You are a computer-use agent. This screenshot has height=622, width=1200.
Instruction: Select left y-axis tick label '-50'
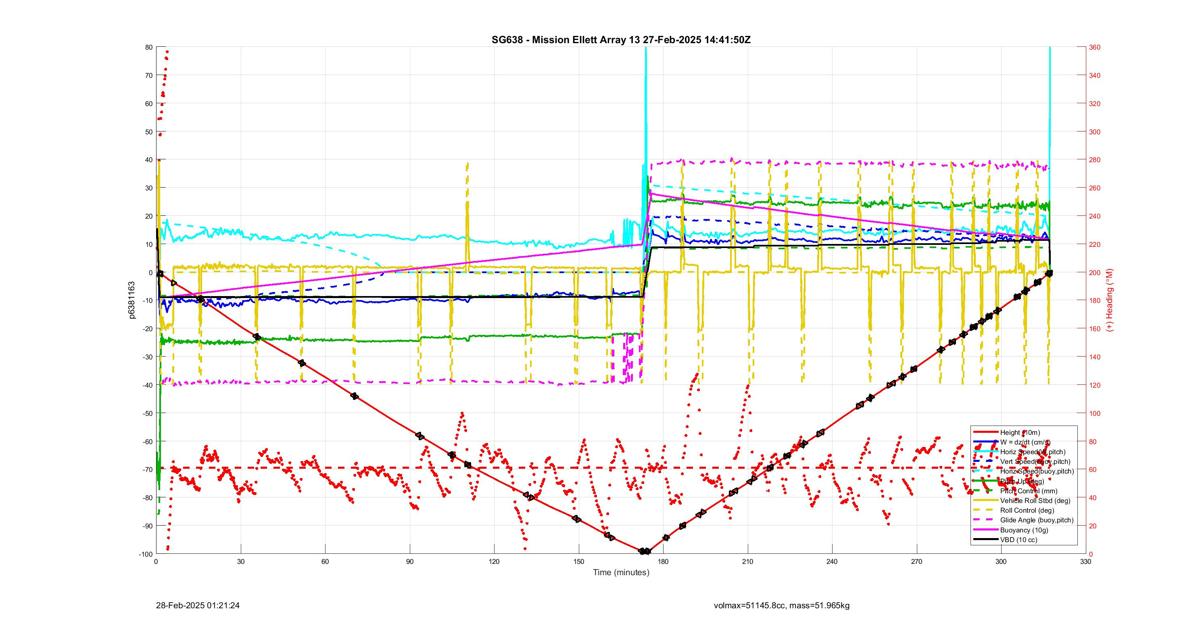coord(146,413)
